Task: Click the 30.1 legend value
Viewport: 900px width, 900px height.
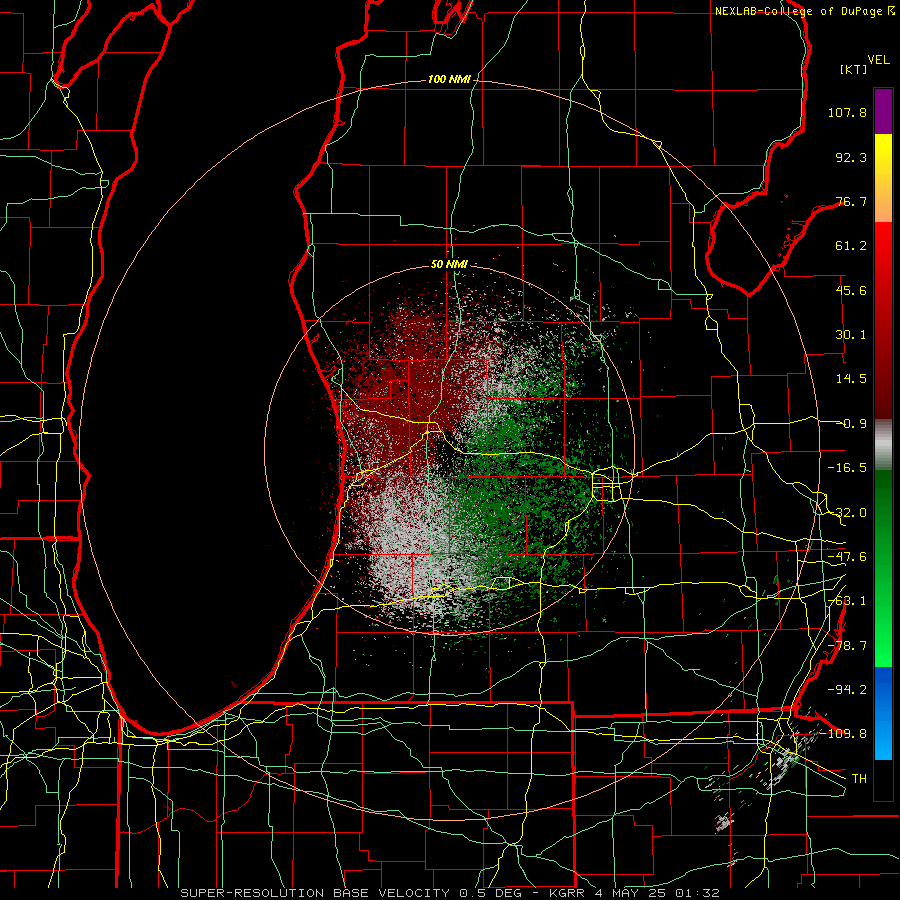Action: (x=851, y=335)
